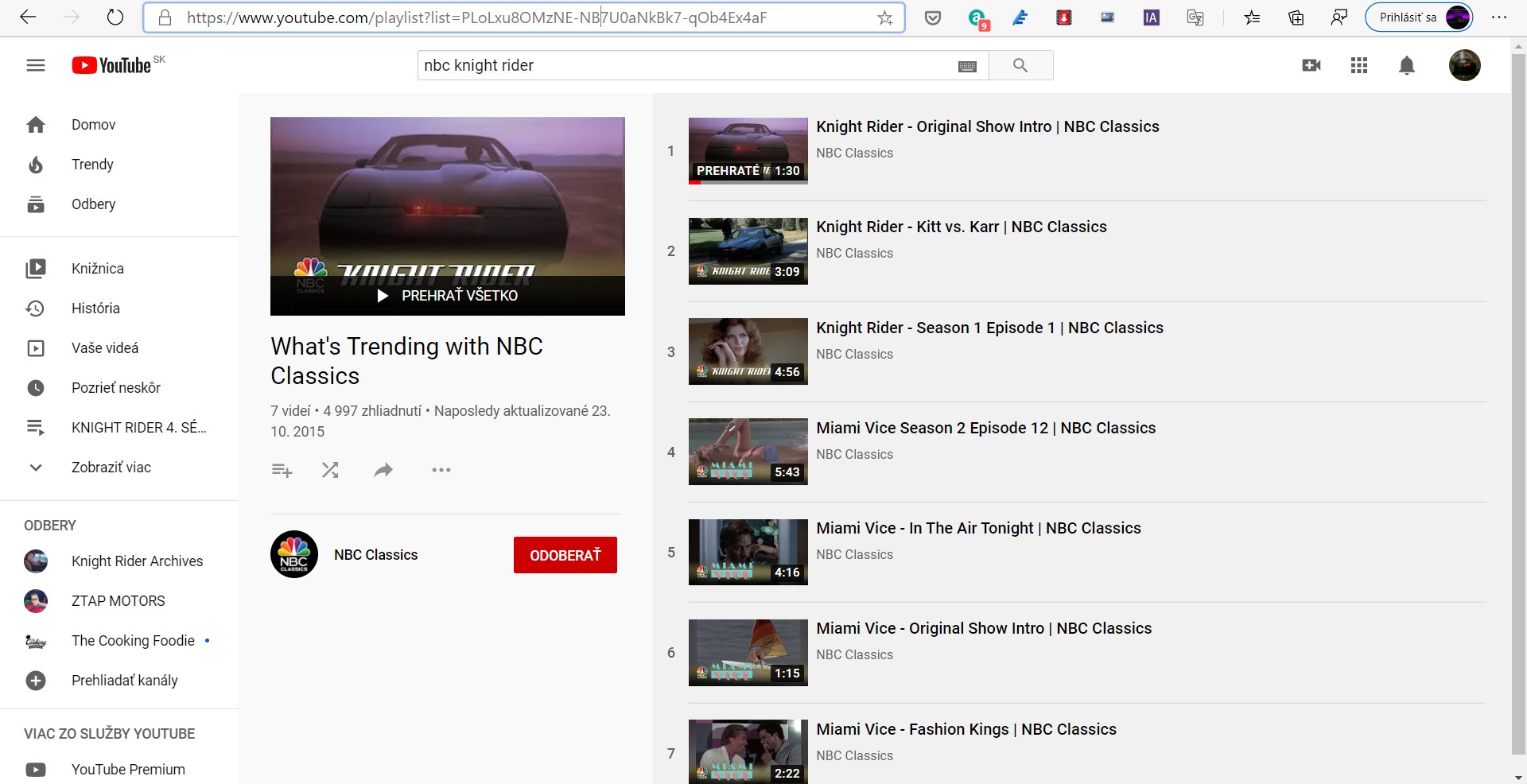The image size is (1527, 784).
Task: Open playlist more options dots
Action: pos(441,470)
